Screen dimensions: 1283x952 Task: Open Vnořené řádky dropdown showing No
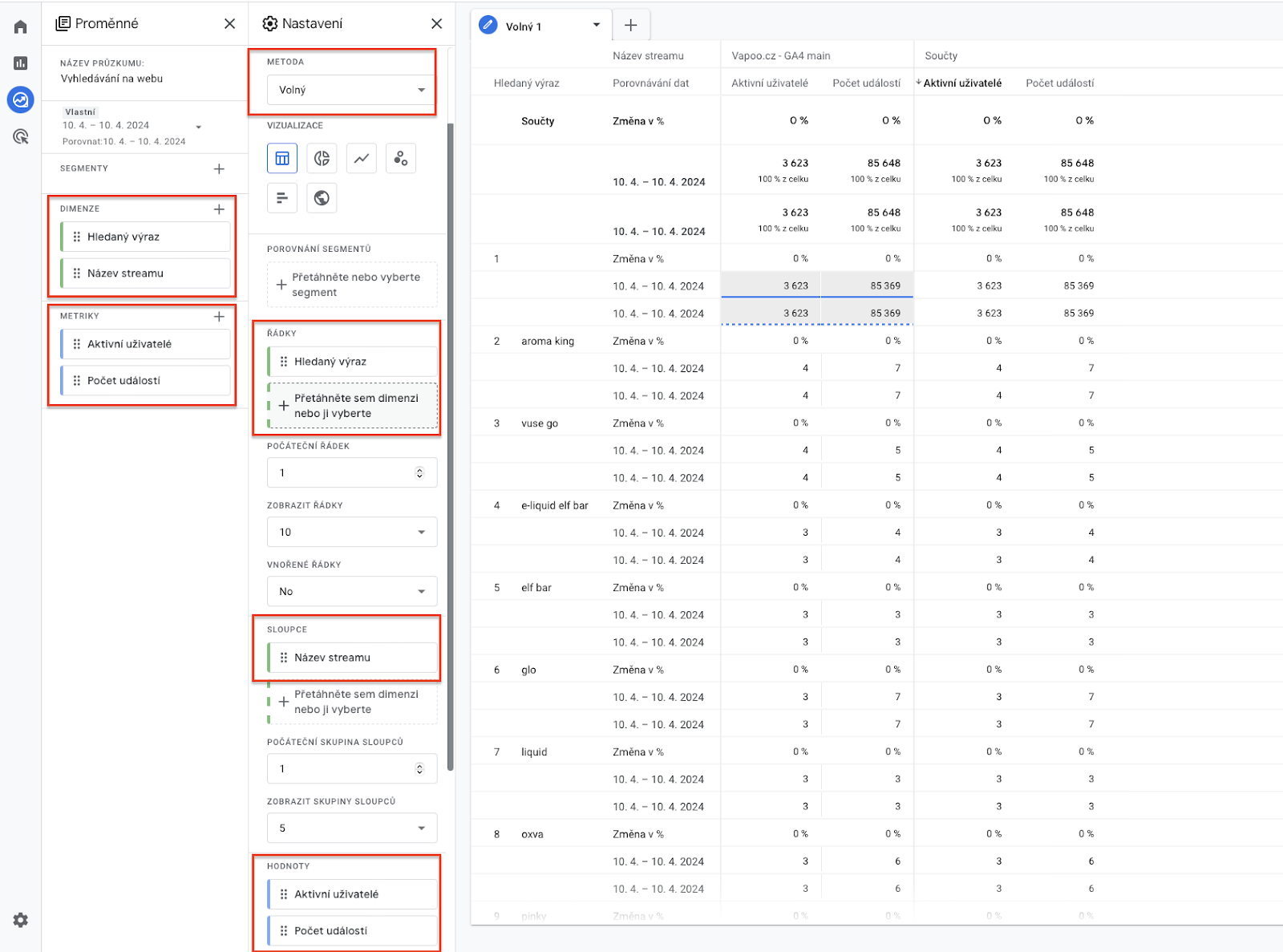pos(352,592)
